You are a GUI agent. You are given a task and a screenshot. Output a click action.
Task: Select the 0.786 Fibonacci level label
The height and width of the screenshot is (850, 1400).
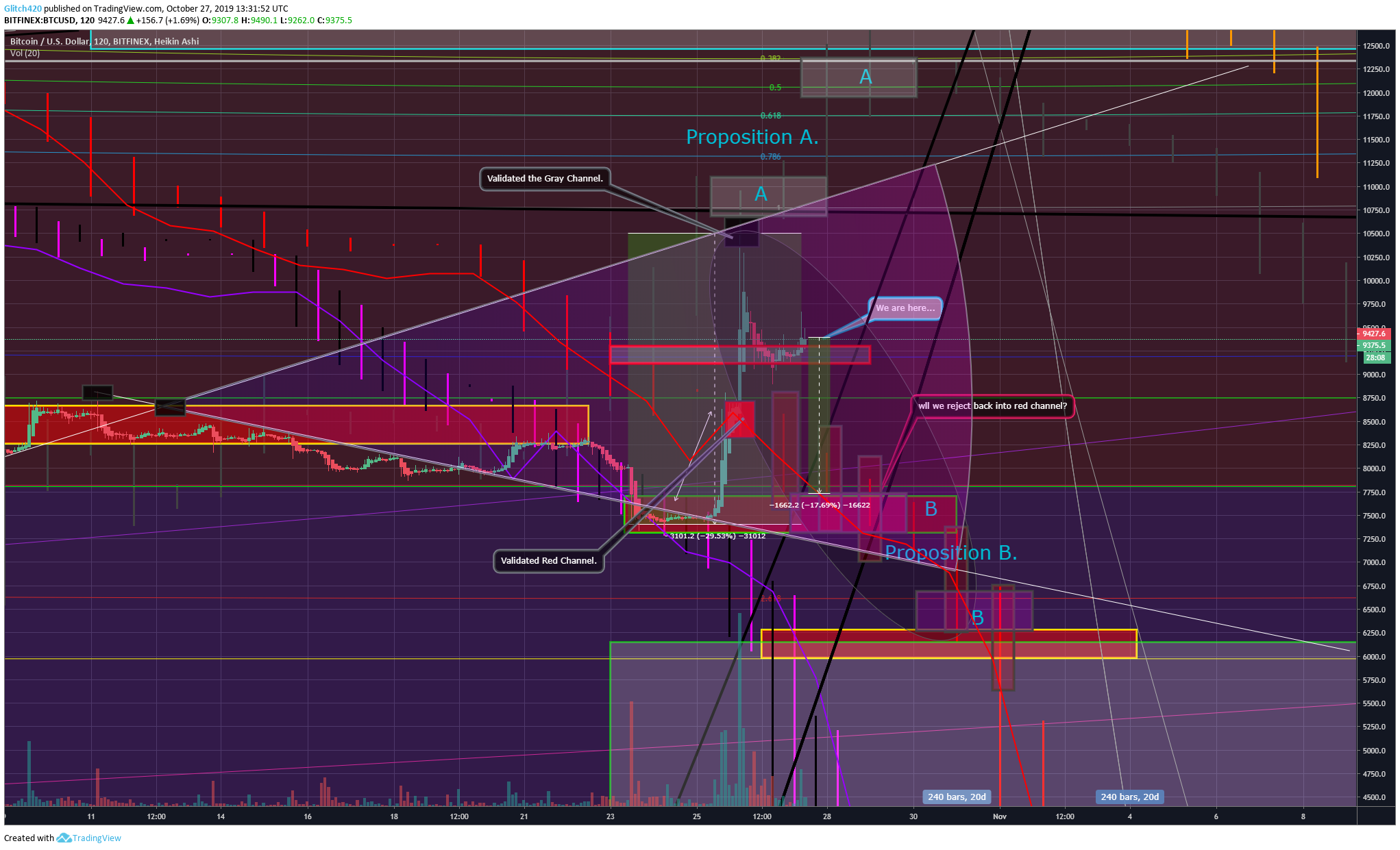pos(770,156)
